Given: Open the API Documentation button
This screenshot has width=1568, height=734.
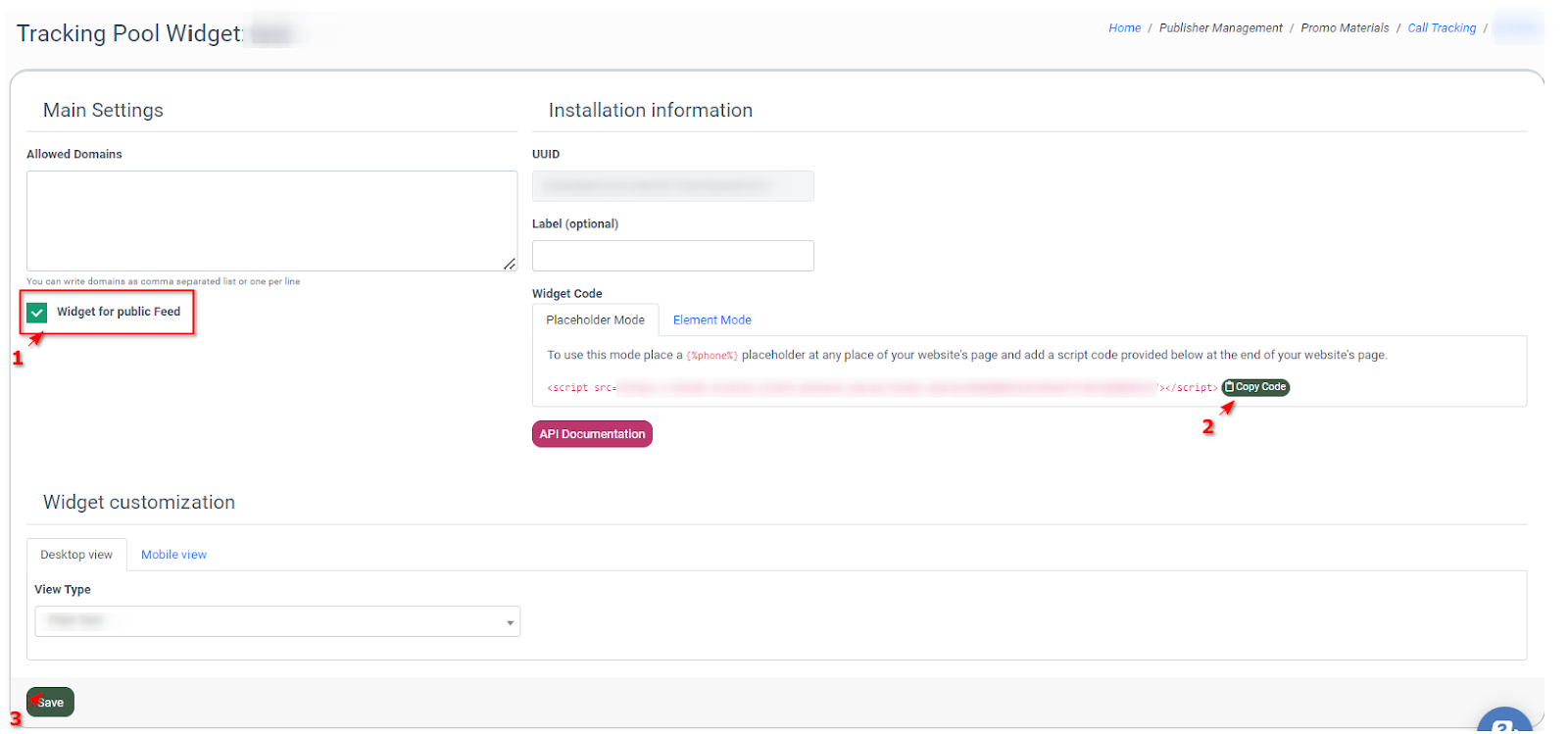Looking at the screenshot, I should (592, 434).
